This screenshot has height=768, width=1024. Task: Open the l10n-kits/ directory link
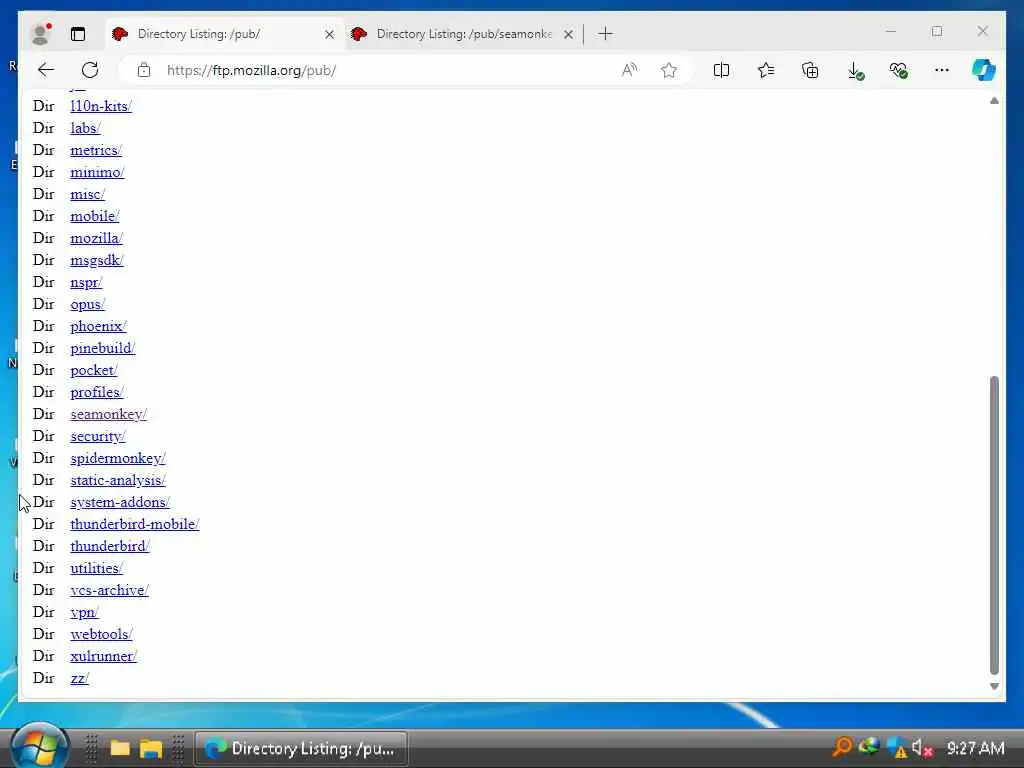[x=101, y=106]
